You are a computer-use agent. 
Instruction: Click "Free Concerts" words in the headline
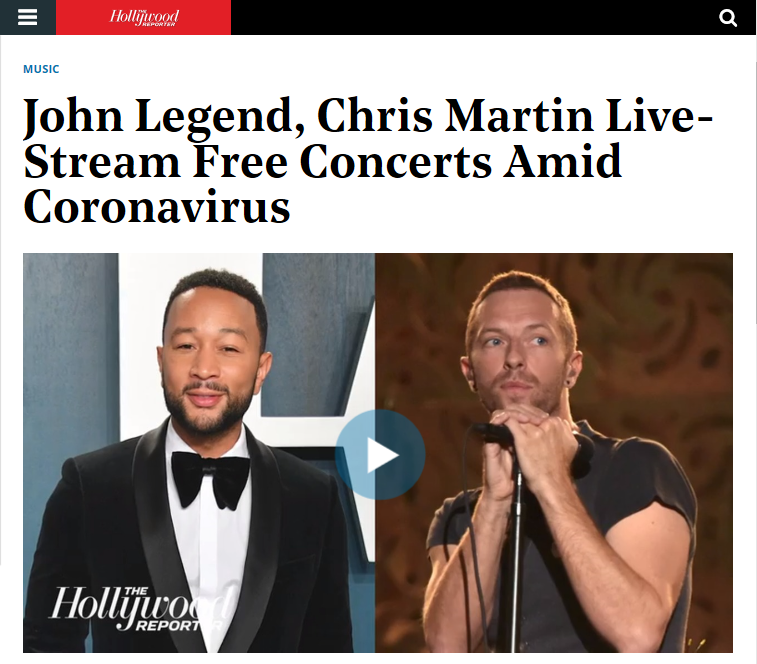pyautogui.click(x=343, y=161)
